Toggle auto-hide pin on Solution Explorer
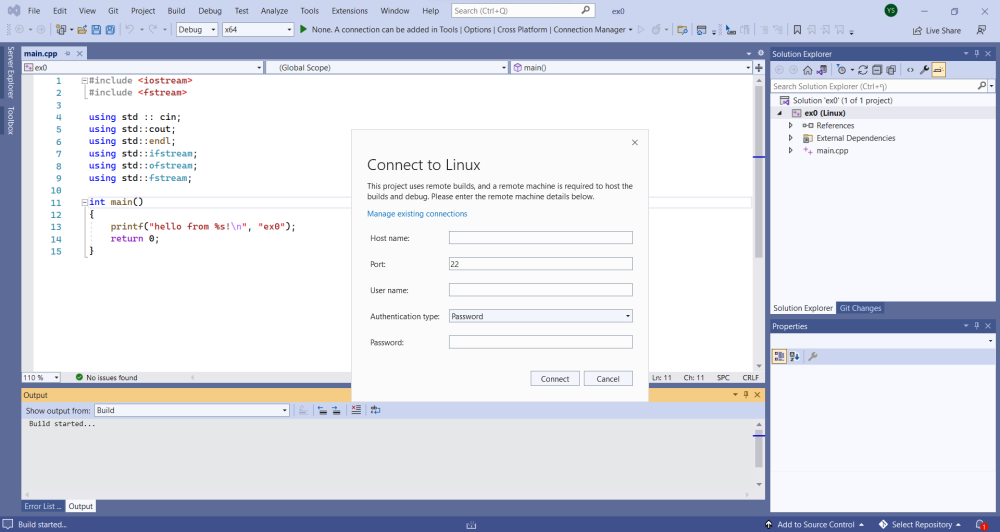The width and height of the screenshot is (1000, 532). (976, 54)
